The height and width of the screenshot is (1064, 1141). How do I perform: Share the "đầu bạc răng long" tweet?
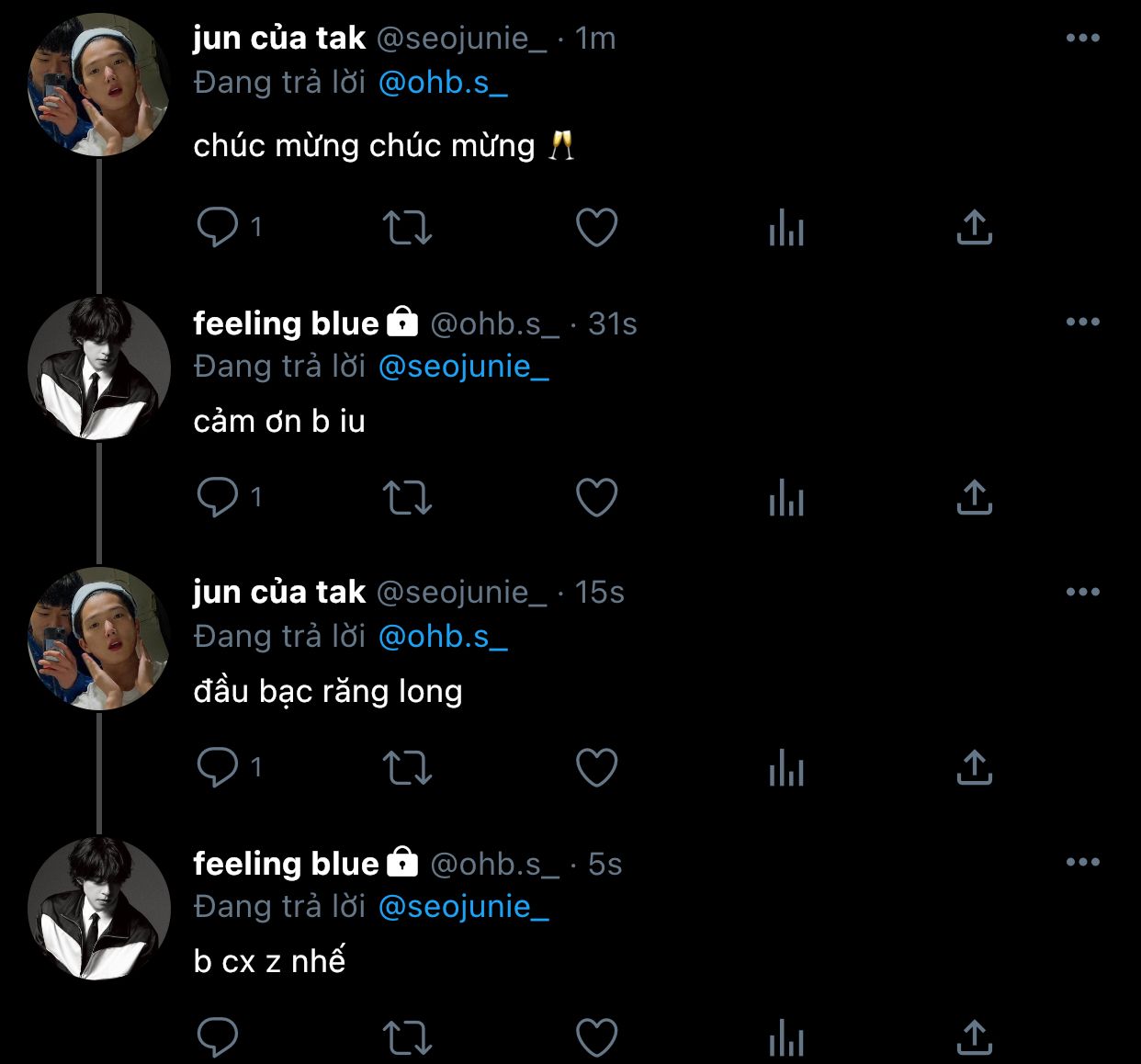(974, 767)
